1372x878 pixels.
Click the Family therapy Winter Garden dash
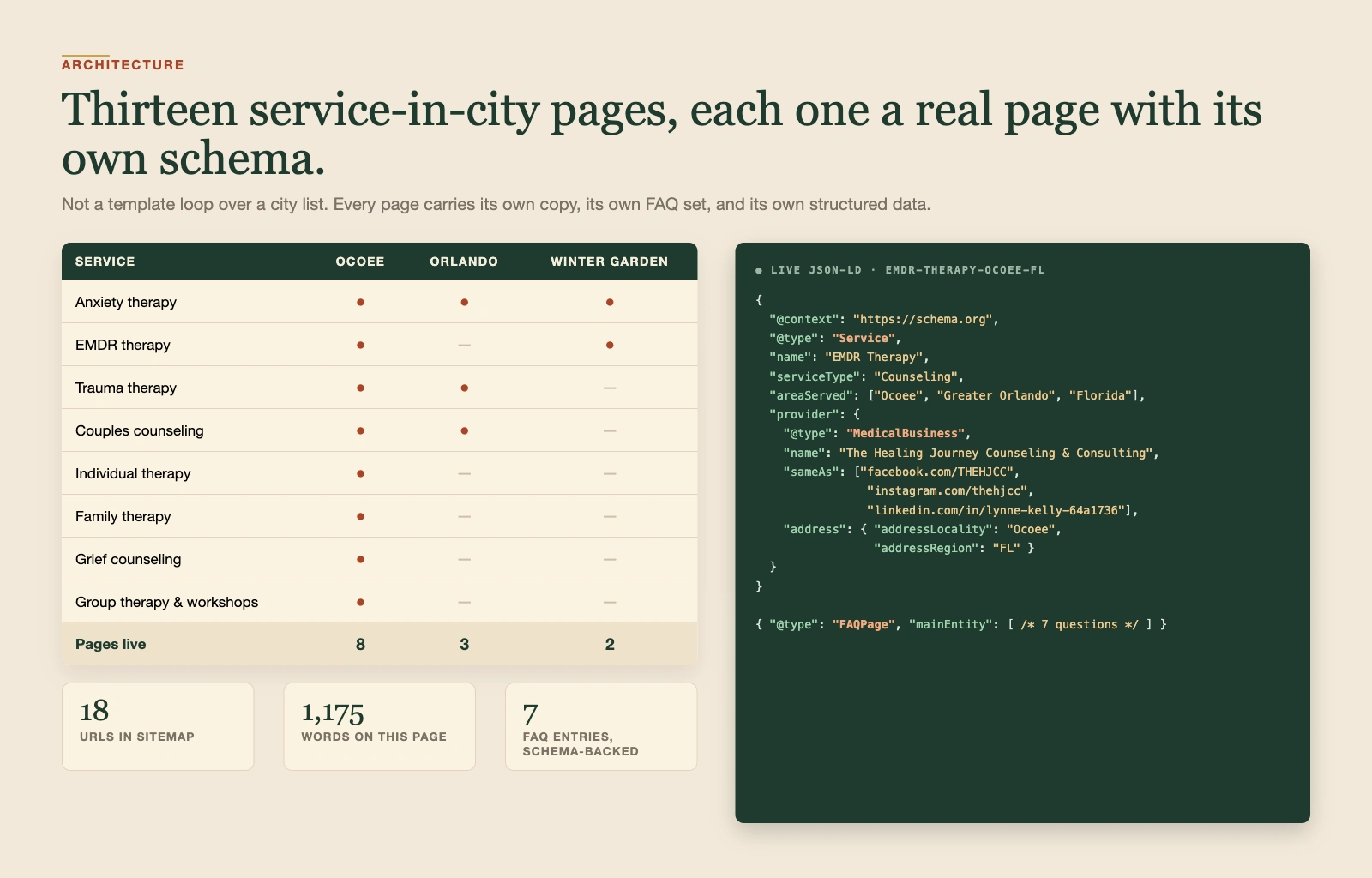point(610,516)
